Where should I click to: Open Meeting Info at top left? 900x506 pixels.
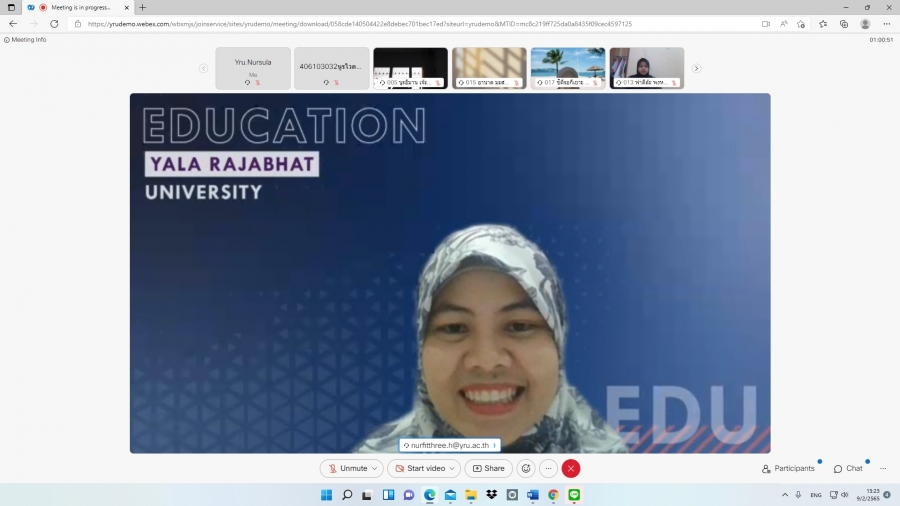tap(26, 40)
